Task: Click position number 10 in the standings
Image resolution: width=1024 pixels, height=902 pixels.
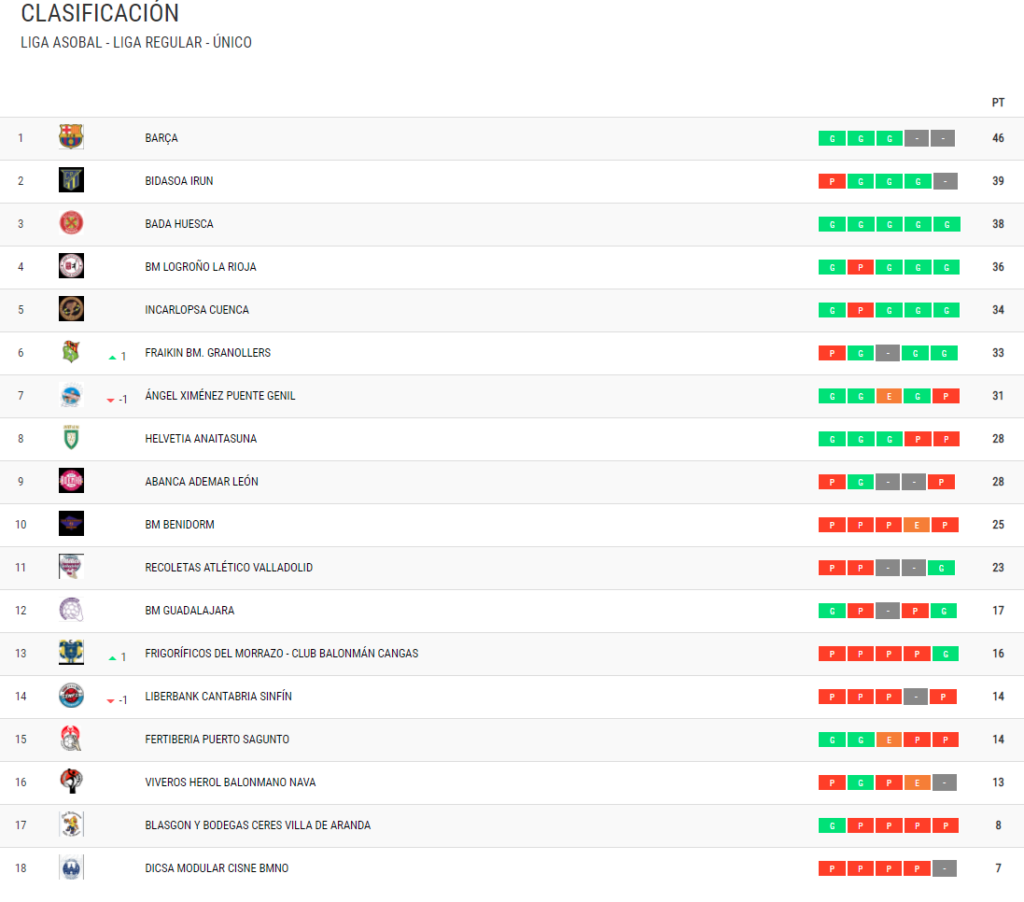Action: 21,524
